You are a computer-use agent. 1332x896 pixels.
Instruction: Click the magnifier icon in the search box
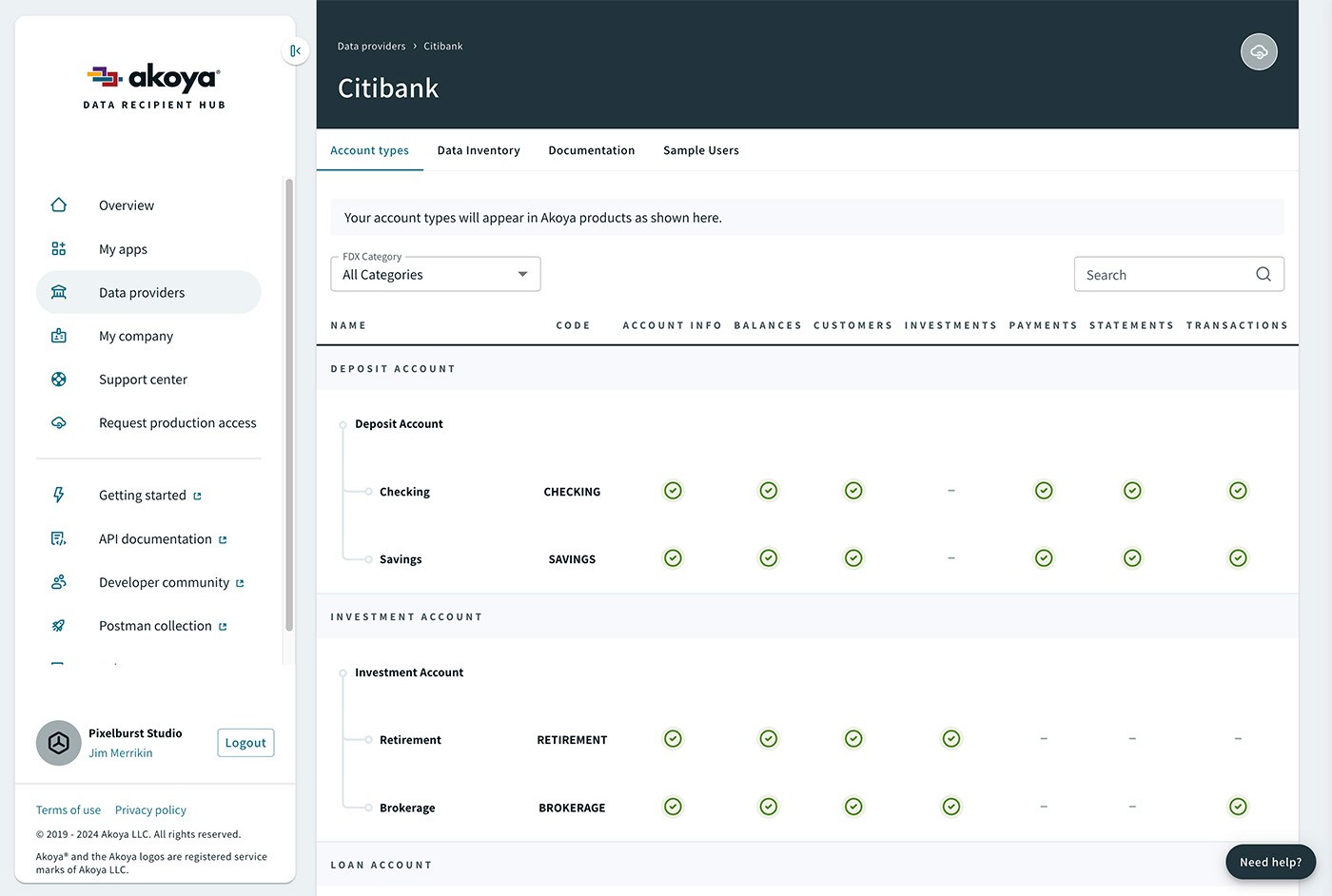point(1263,274)
